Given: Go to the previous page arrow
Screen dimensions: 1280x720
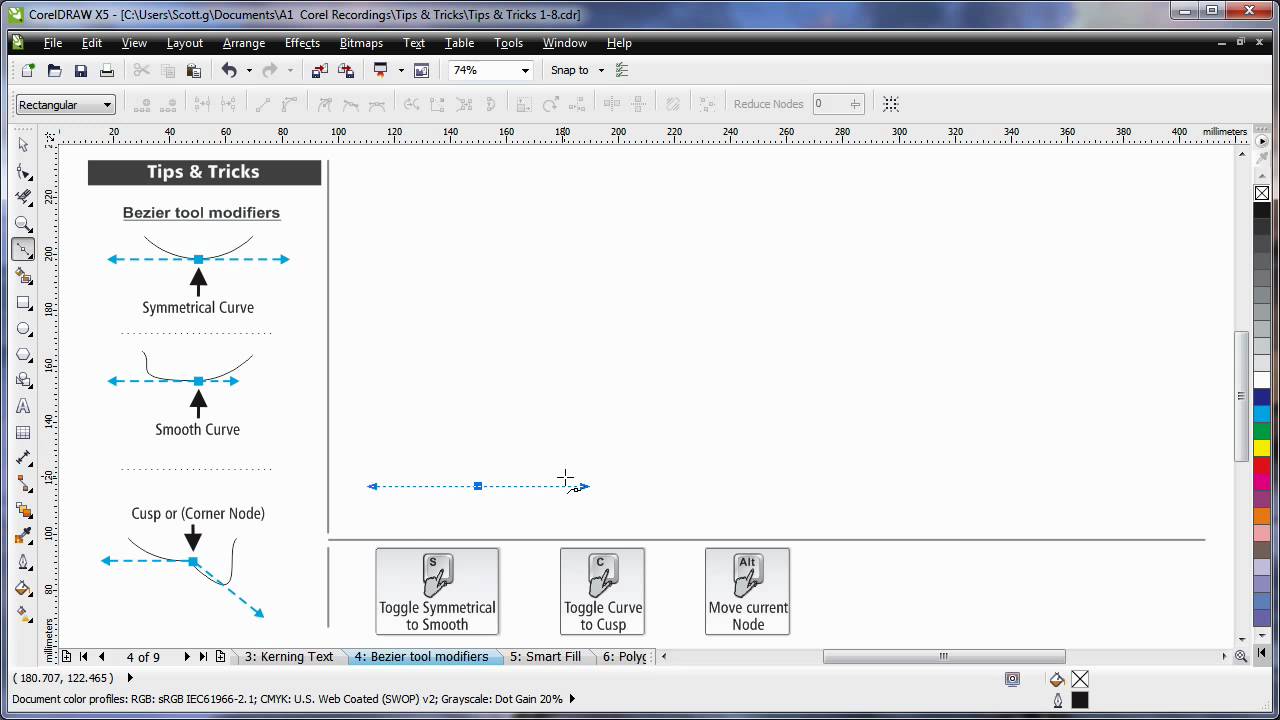Looking at the screenshot, I should [x=101, y=657].
